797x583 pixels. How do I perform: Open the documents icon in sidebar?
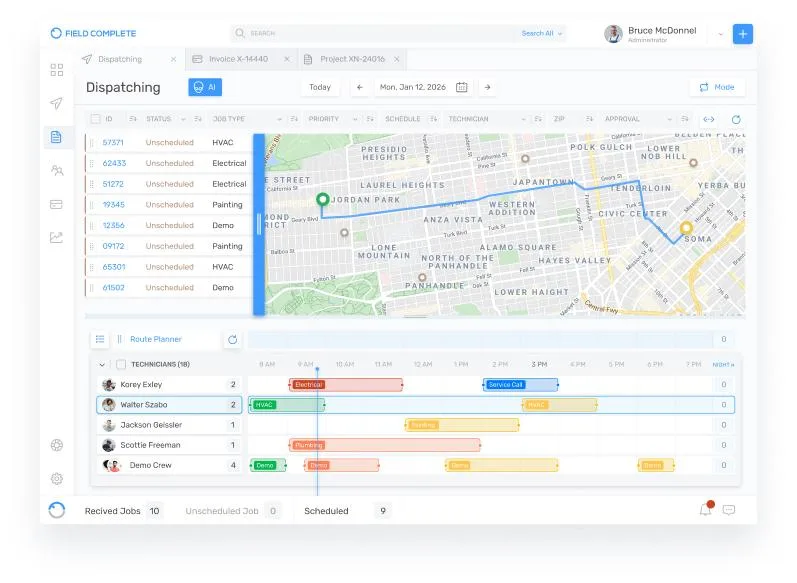click(56, 137)
